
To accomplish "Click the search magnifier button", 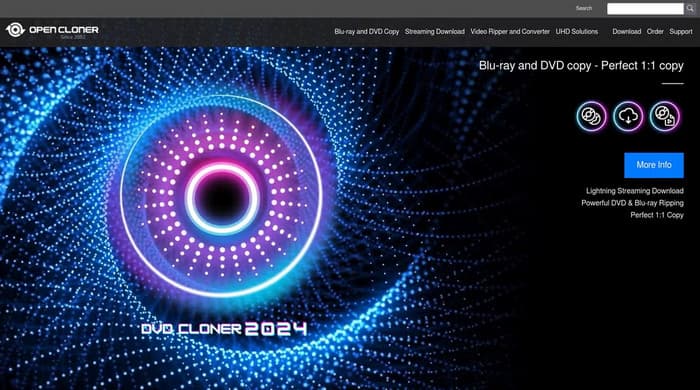I will pos(690,8).
